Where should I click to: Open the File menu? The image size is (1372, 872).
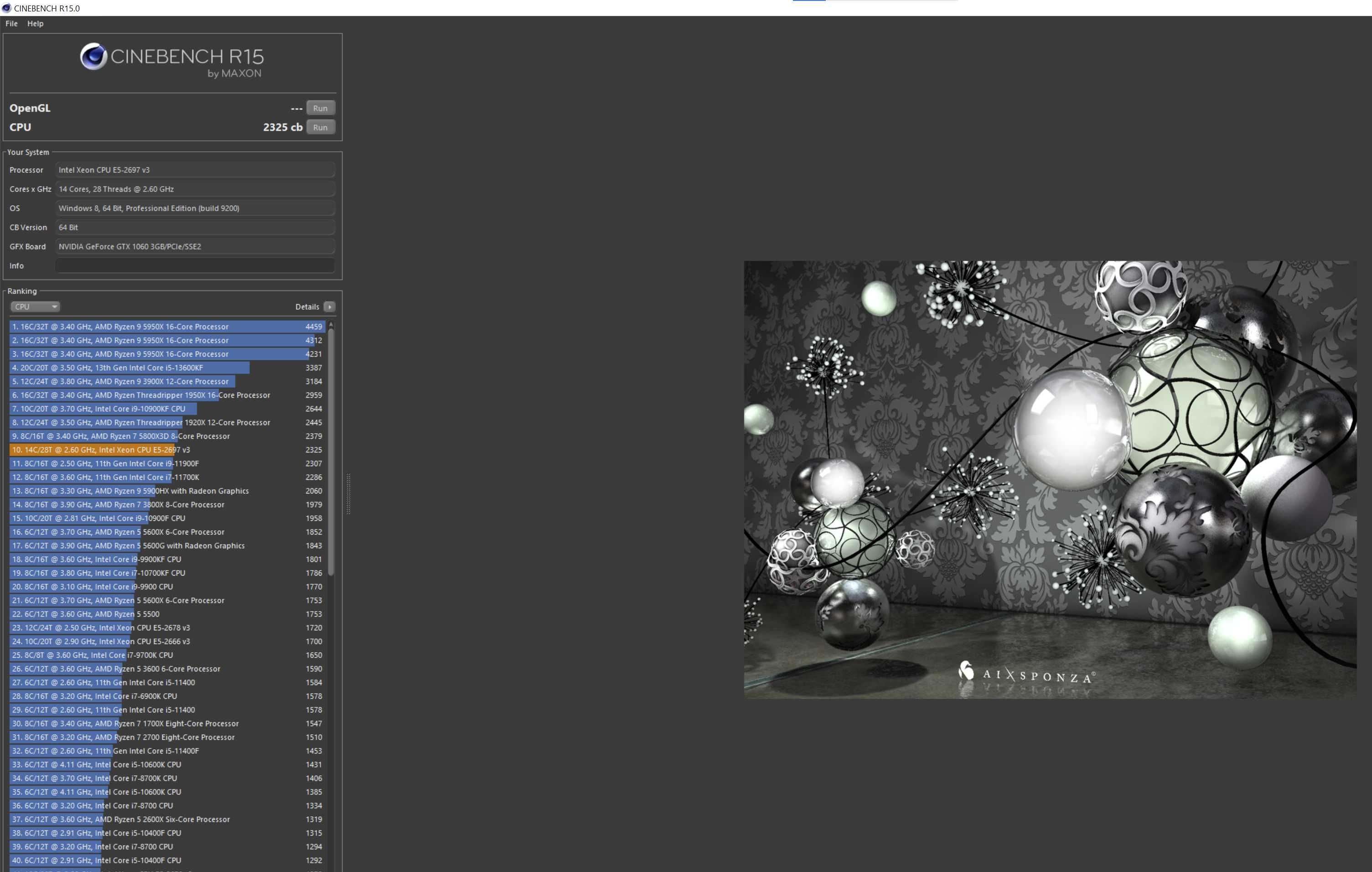pyautogui.click(x=11, y=23)
